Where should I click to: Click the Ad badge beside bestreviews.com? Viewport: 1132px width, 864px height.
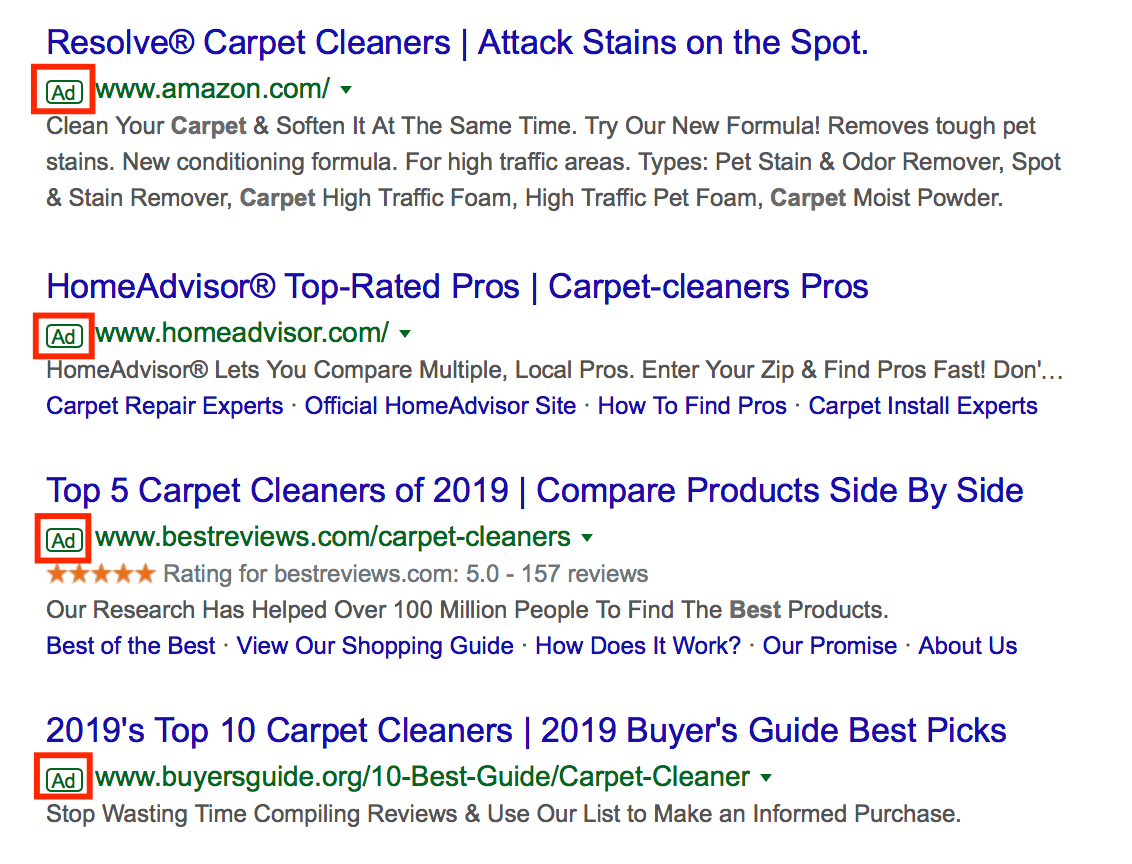(63, 540)
